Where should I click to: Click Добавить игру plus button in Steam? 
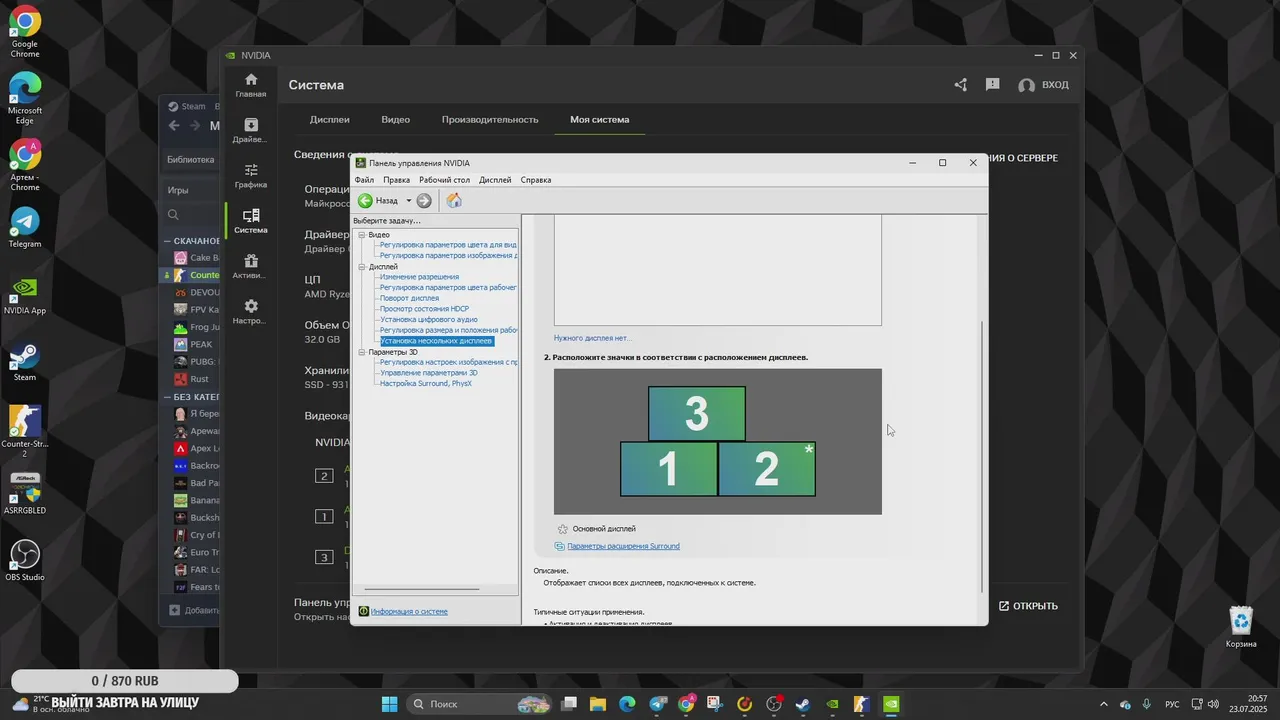[174, 610]
